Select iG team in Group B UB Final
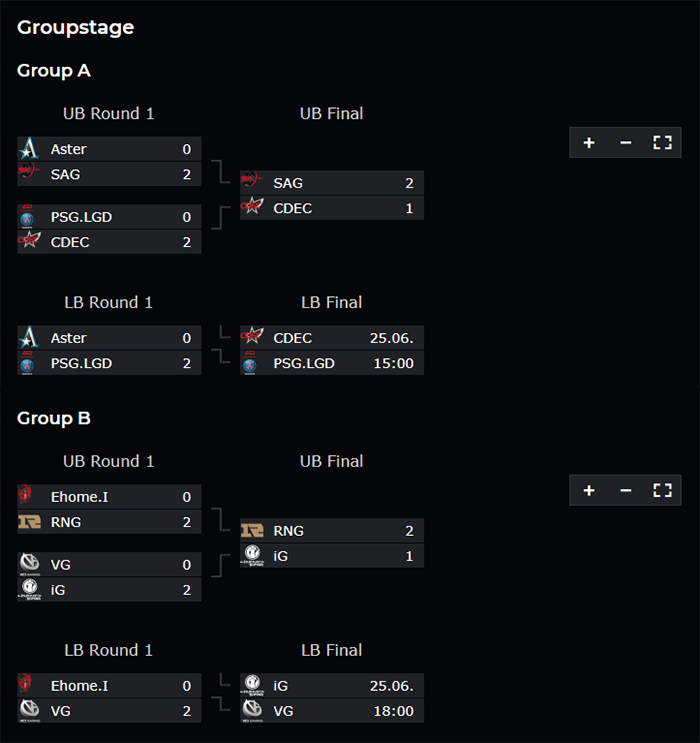Viewport: 700px width, 743px height. click(332, 556)
